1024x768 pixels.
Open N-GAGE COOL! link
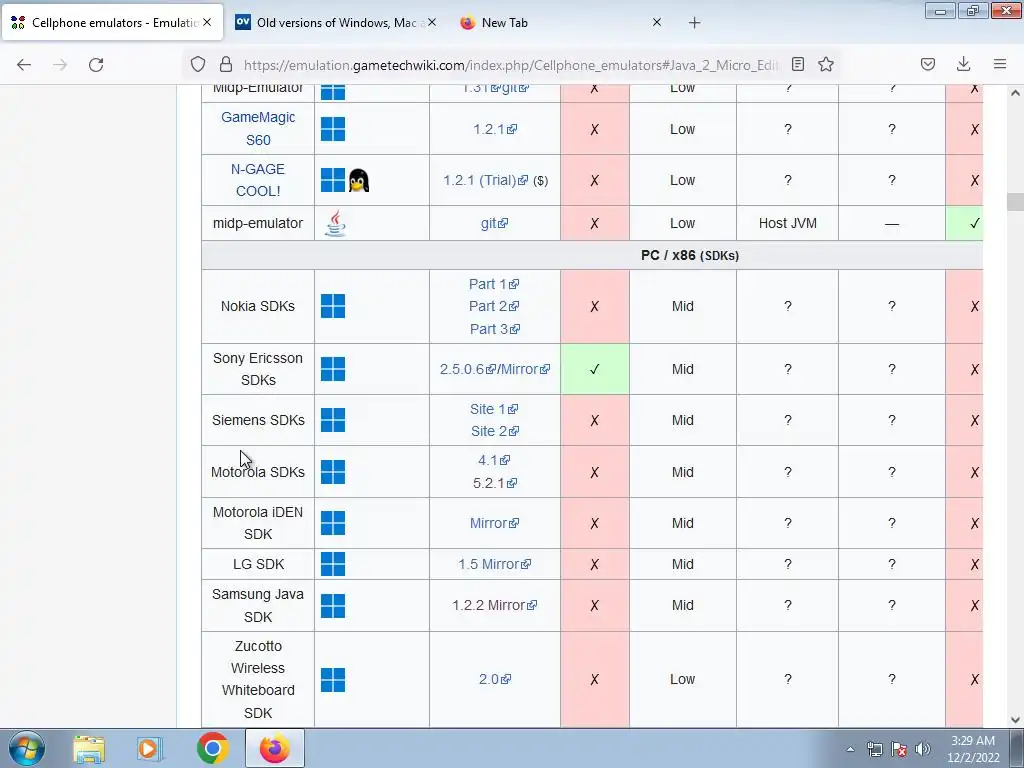(258, 180)
